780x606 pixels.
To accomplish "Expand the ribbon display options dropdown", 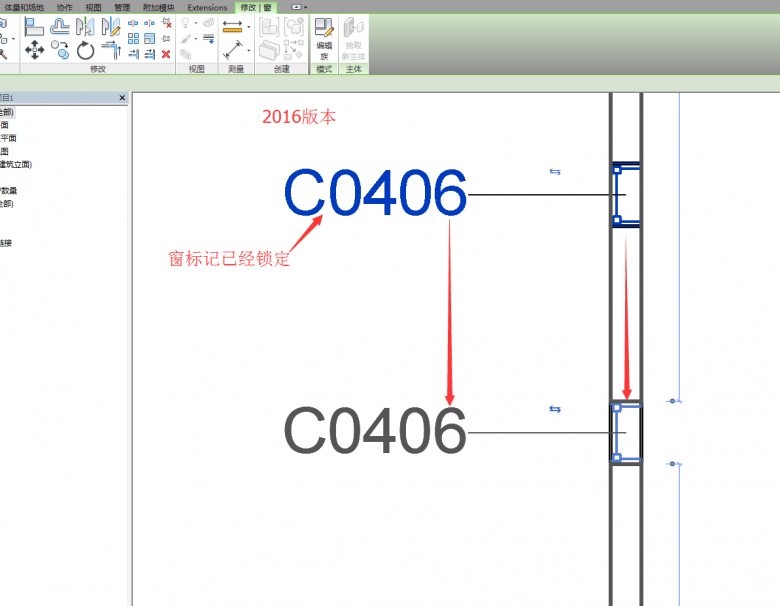I will [x=297, y=6].
